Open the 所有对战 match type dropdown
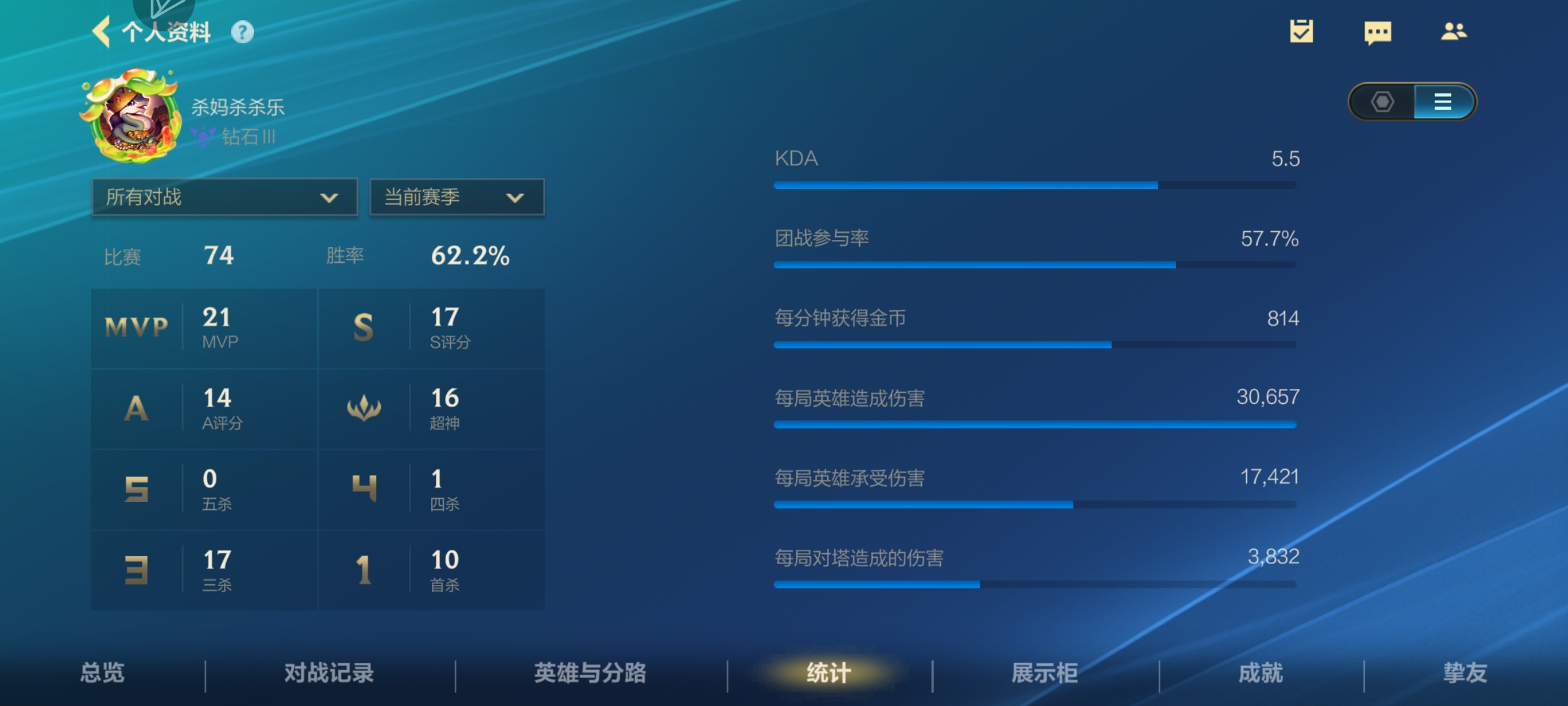The width and height of the screenshot is (1568, 706). coord(224,197)
